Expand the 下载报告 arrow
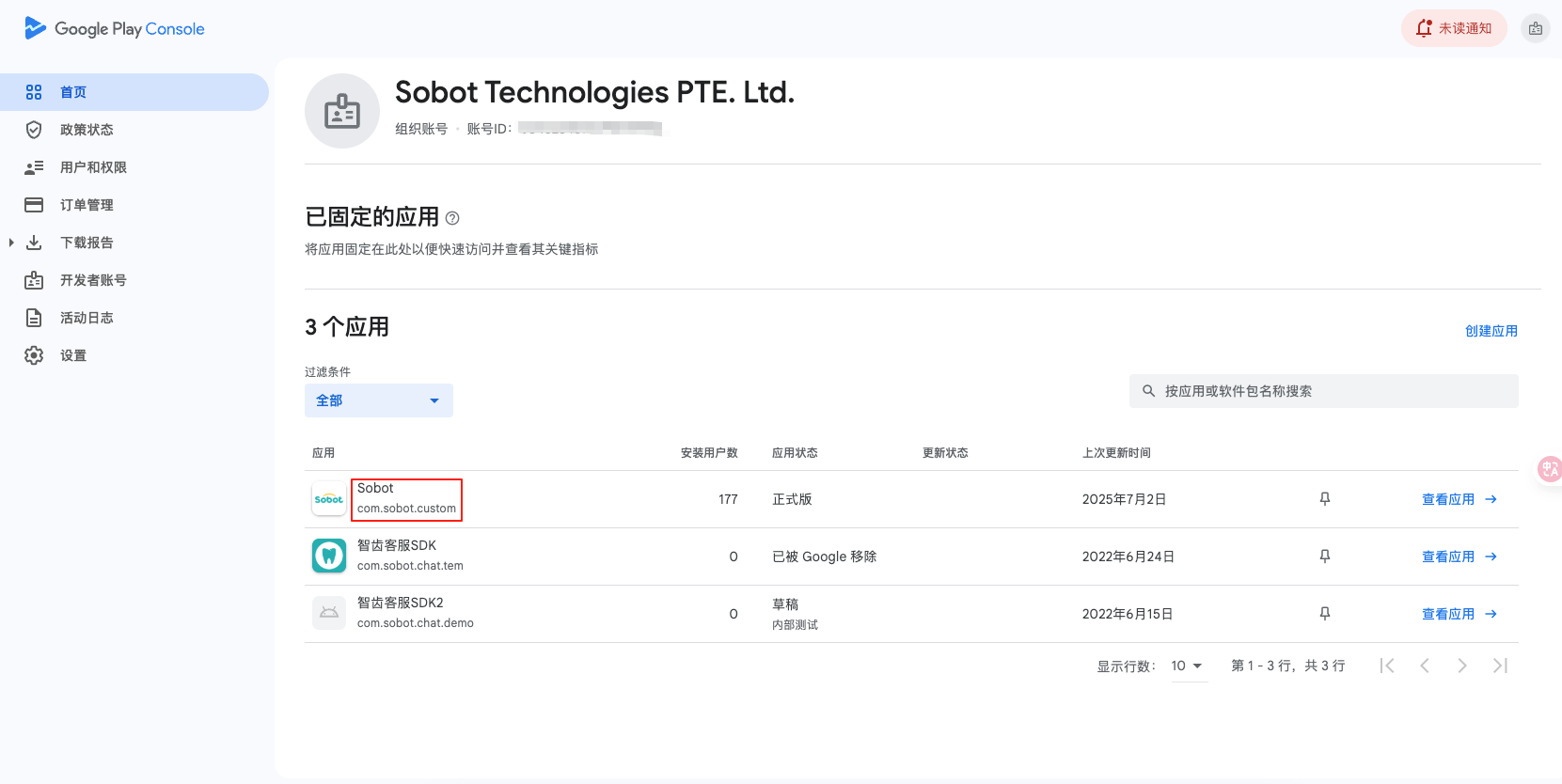Image resolution: width=1562 pixels, height=784 pixels. (10, 243)
